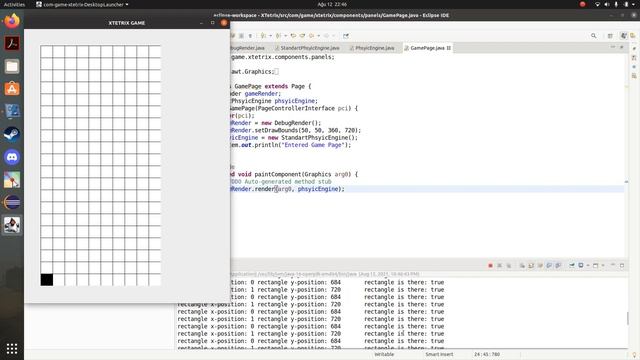This screenshot has height=360, width=640.
Task: Click the pin editor icon in Eclipse toolbar
Action: (346, 36)
